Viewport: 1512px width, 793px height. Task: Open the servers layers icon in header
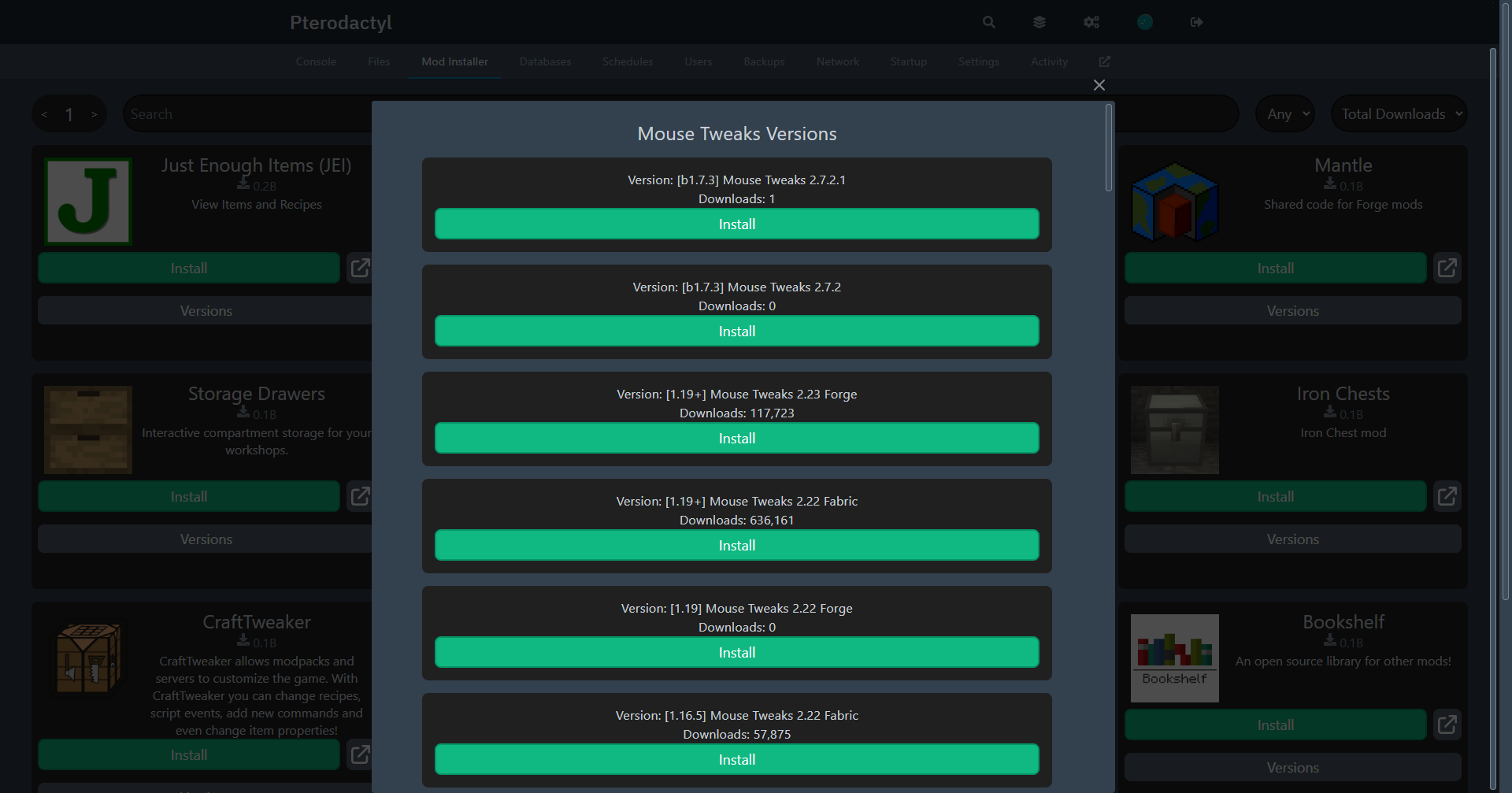(1039, 22)
